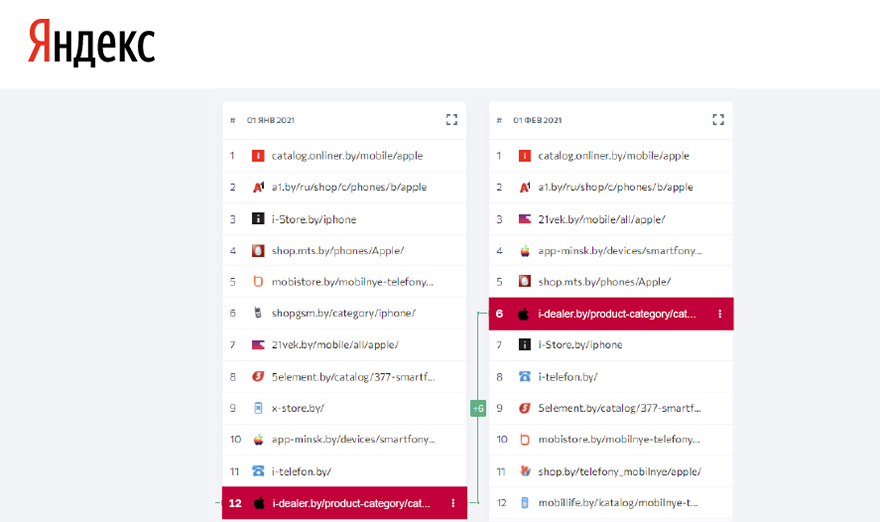The width and height of the screenshot is (880, 522).
Task: Open x-store.by/ link in January list
Action: [298, 408]
